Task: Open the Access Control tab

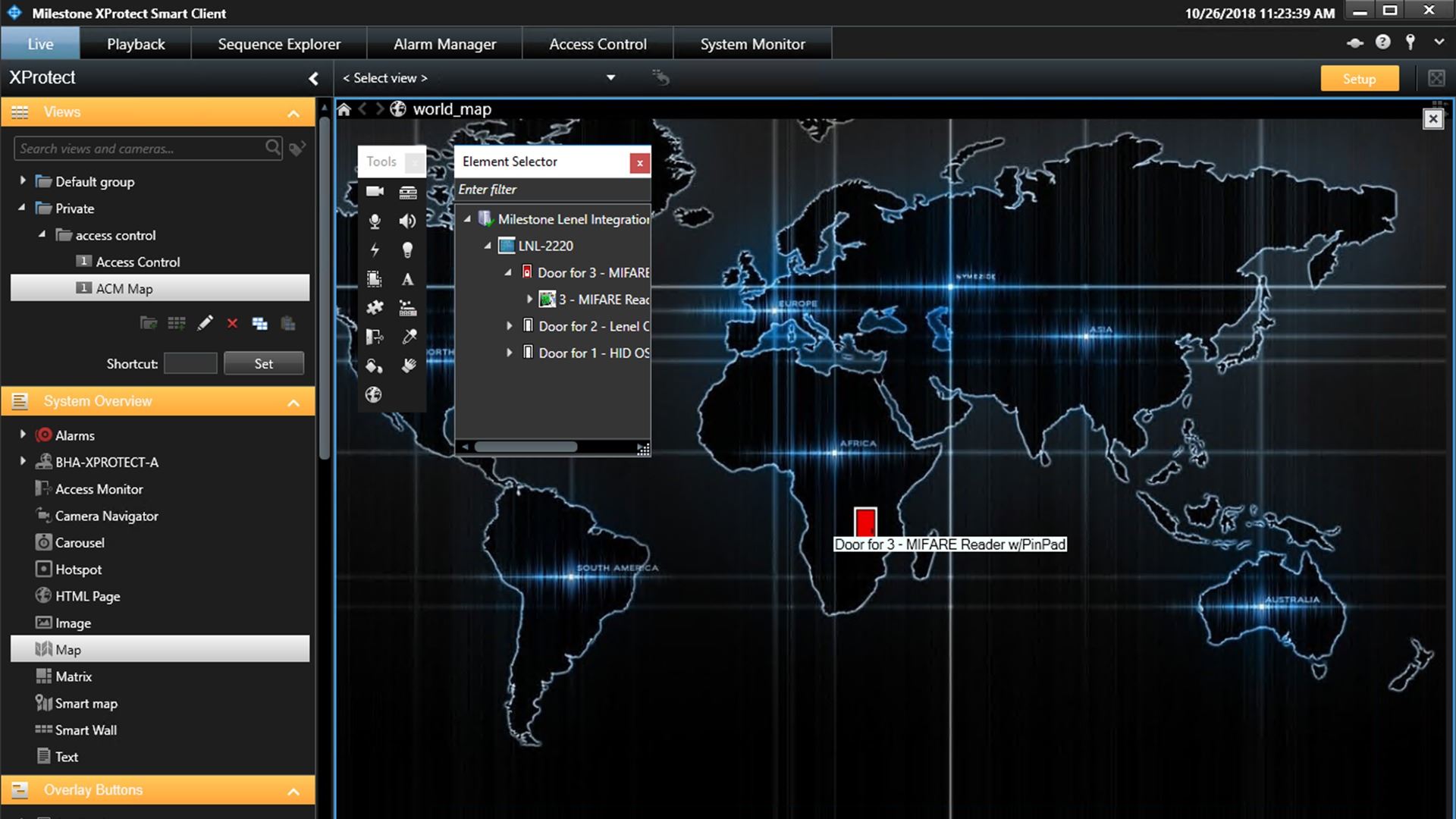Action: [598, 44]
